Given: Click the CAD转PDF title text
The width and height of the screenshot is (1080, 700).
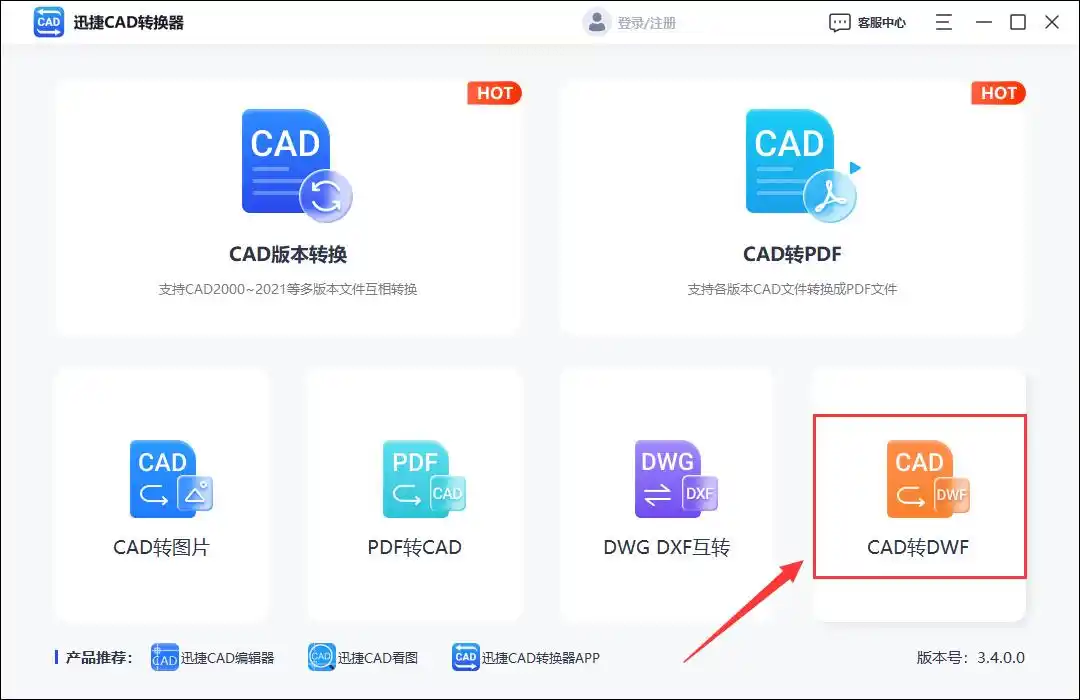Looking at the screenshot, I should coord(792,254).
